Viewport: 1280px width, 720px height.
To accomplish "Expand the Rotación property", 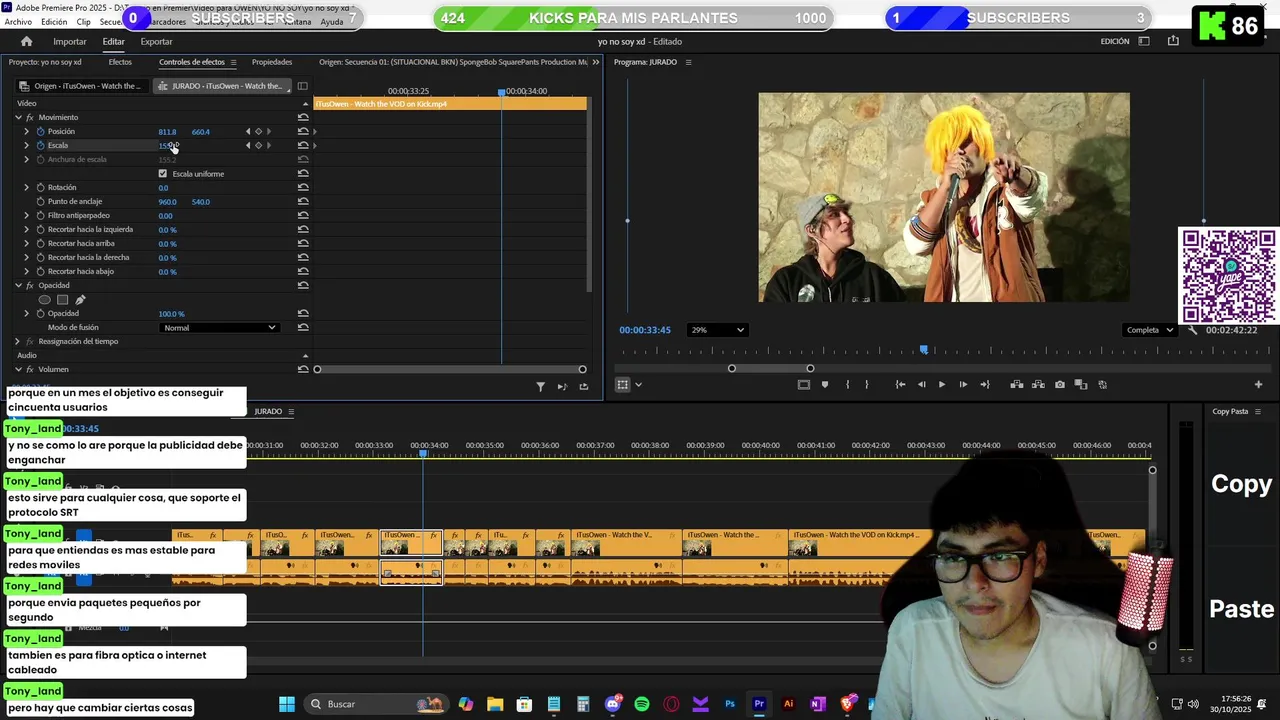I will [x=27, y=187].
